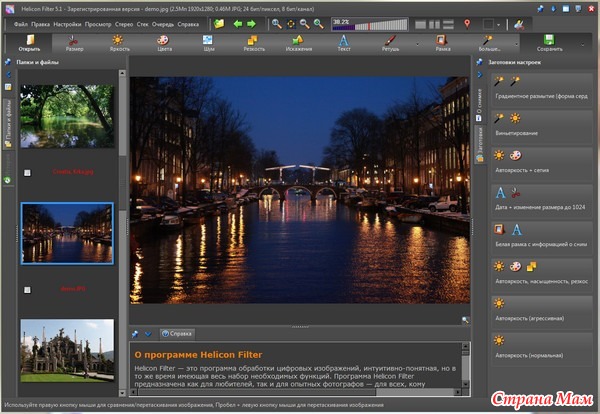Viewport: 600px width, 414px height.
Task: Click the green back arrow icon
Action: coord(238,23)
